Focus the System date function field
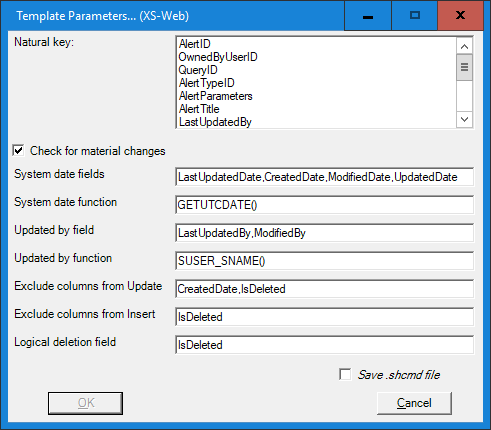The width and height of the screenshot is (491, 430). [x=324, y=205]
